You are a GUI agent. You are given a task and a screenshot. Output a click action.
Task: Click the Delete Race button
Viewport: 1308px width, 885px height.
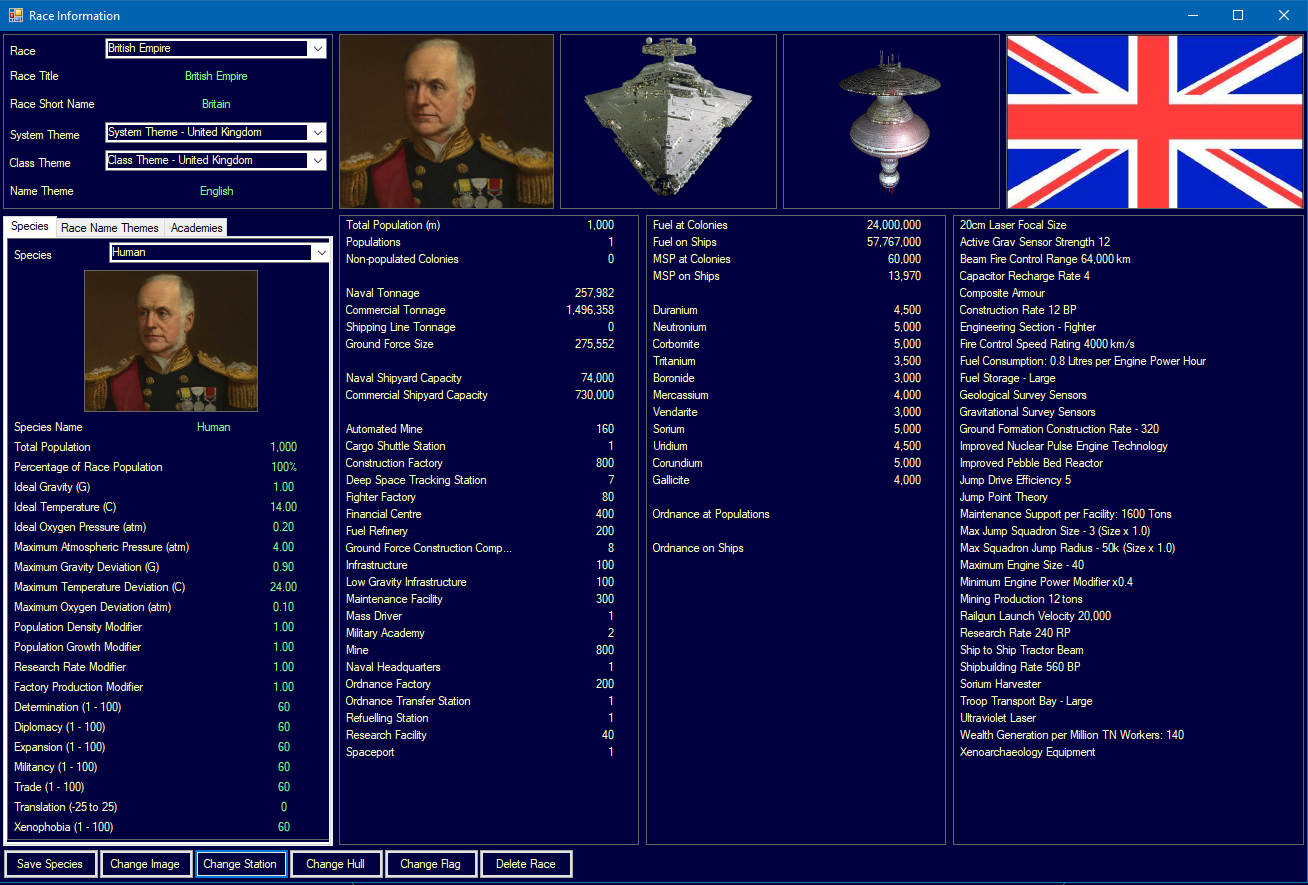tap(526, 864)
